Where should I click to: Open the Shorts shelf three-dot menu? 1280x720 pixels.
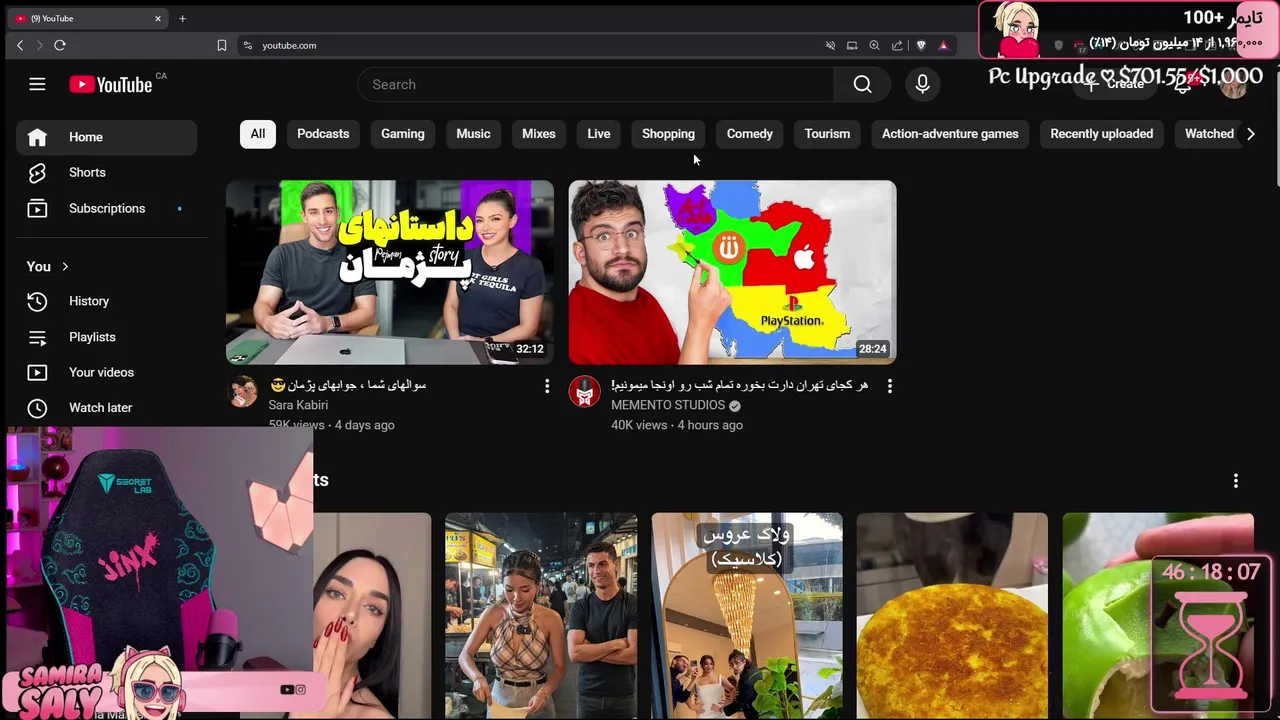(x=1236, y=481)
